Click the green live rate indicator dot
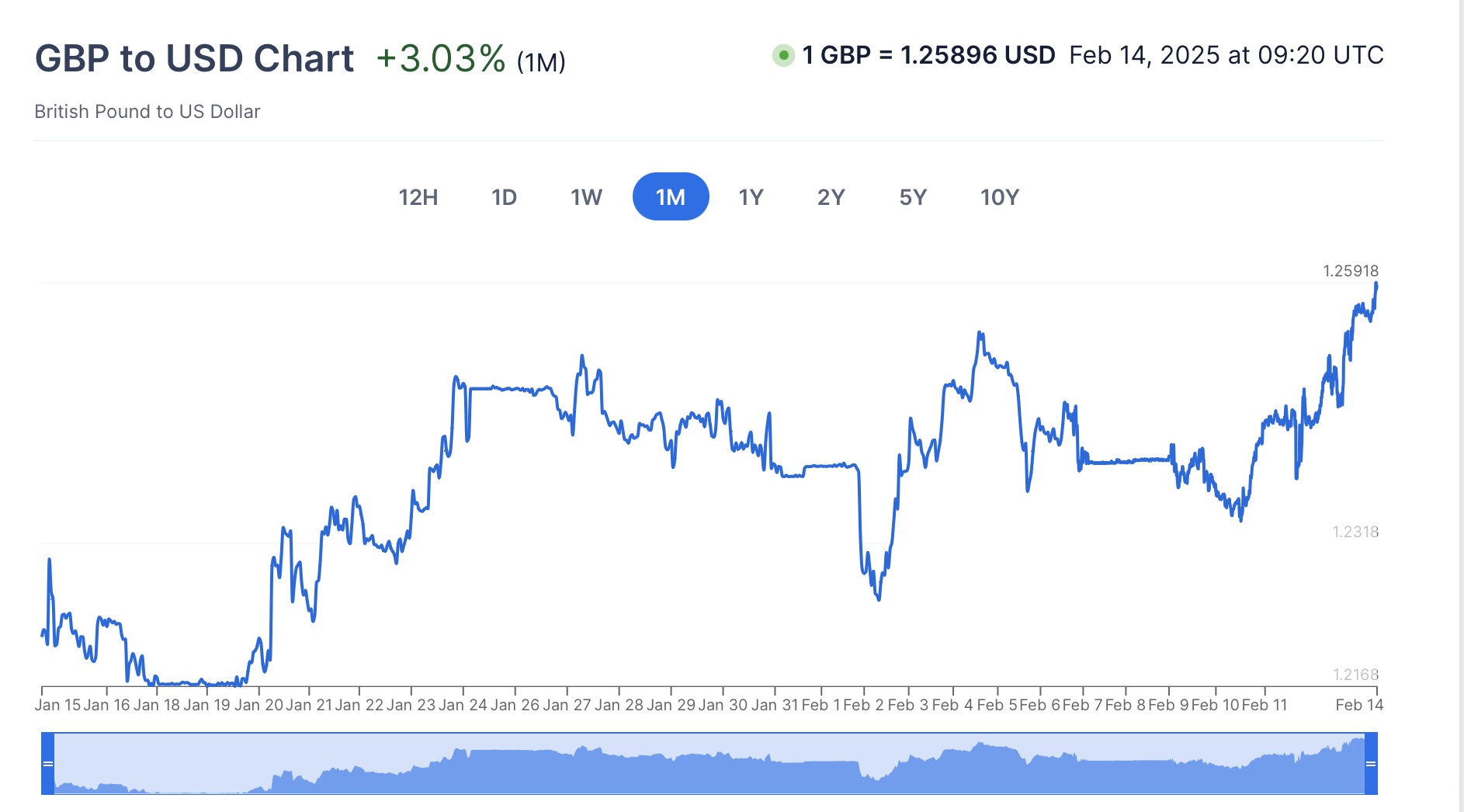Viewport: 1464px width, 812px height. tap(783, 55)
